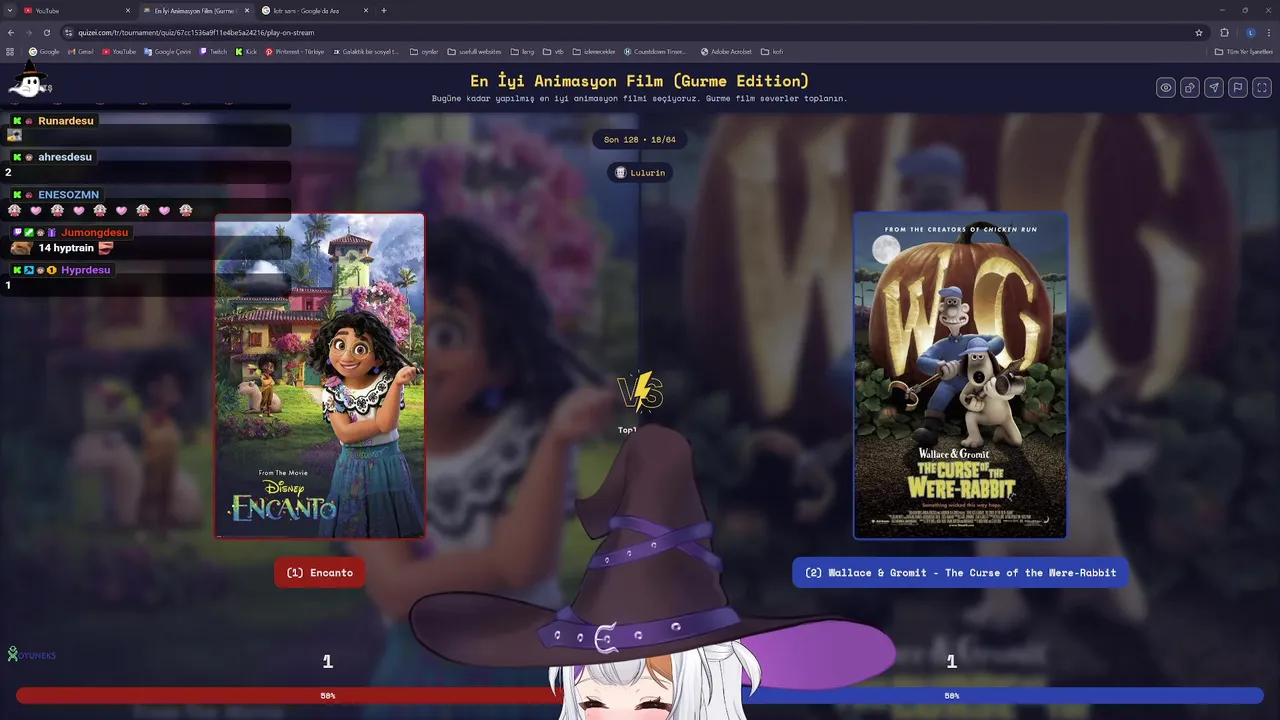Open the Google Çeviri bookmark
Image resolution: width=1280 pixels, height=720 pixels.
168,52
